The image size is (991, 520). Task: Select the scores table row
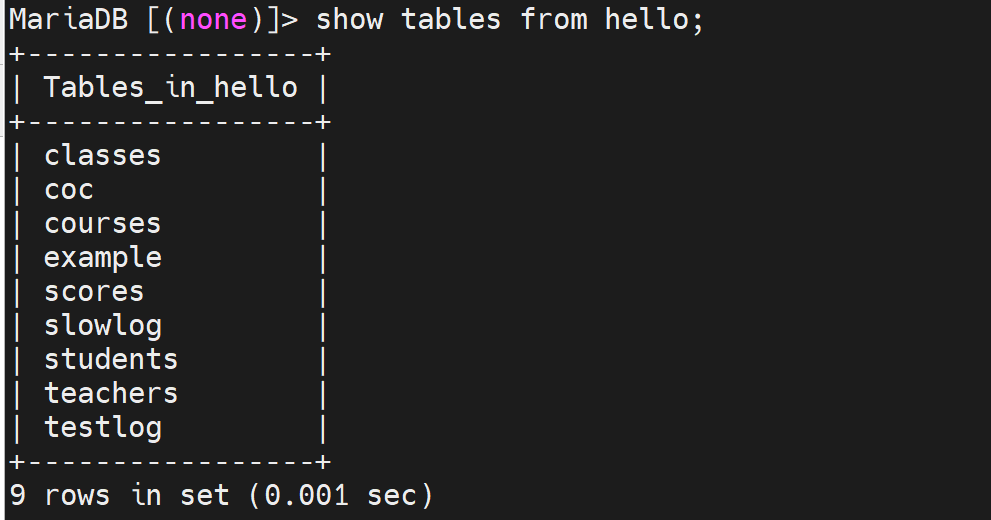pyautogui.click(x=94, y=292)
